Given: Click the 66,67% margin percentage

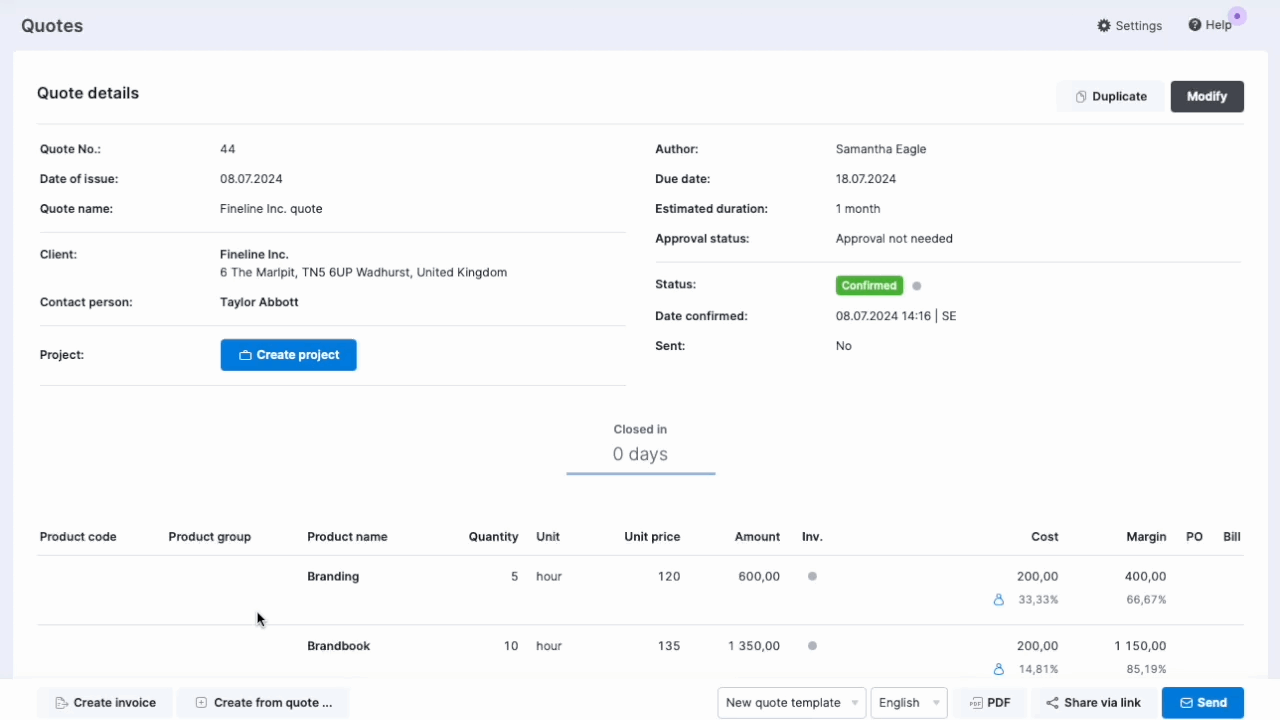Looking at the screenshot, I should pos(1147,600).
